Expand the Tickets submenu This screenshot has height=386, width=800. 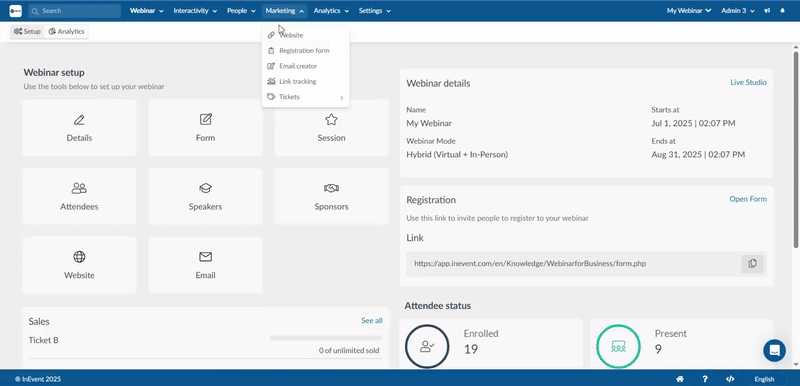point(305,97)
